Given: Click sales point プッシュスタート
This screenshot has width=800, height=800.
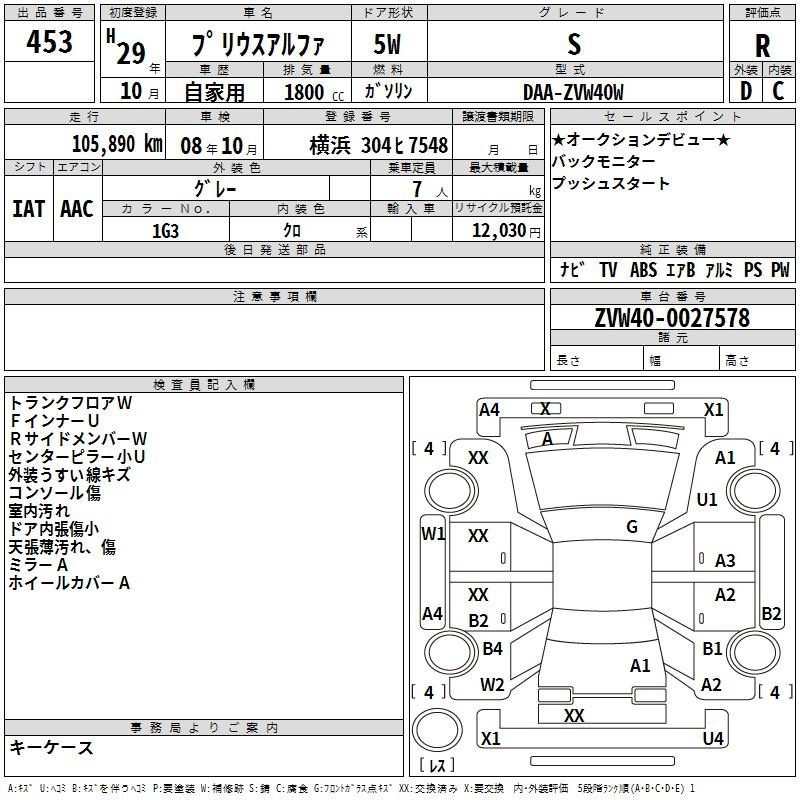Looking at the screenshot, I should [611, 183].
